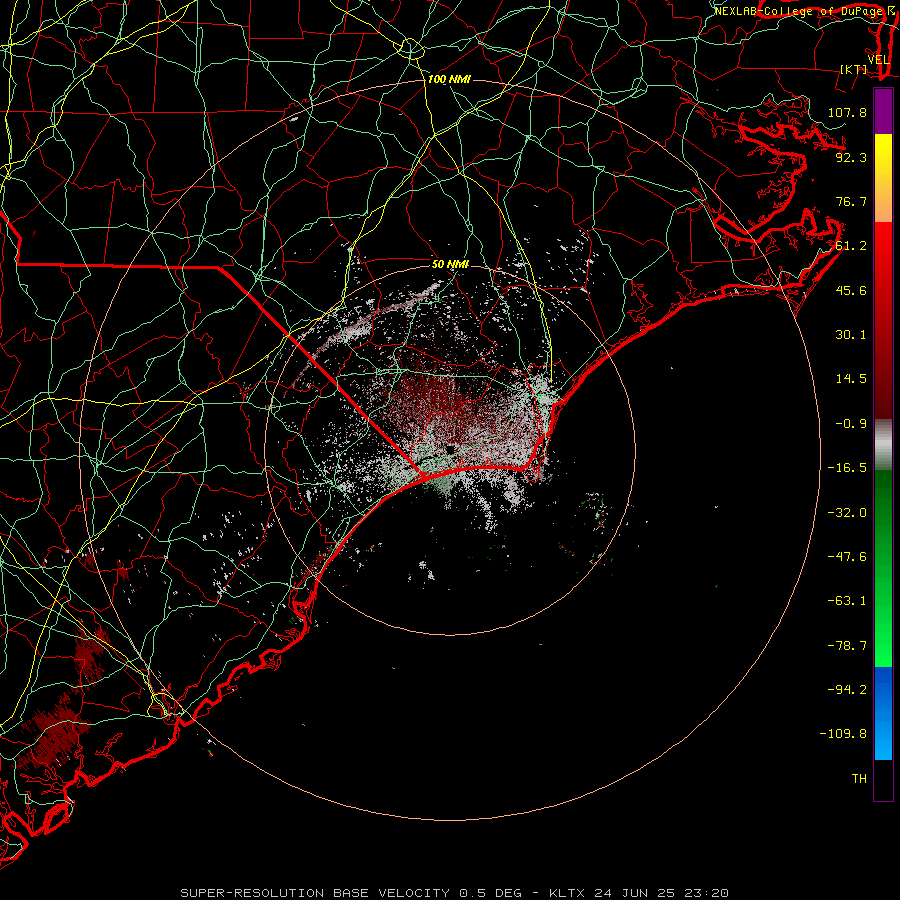Select the 45.6 legend value

pos(851,290)
